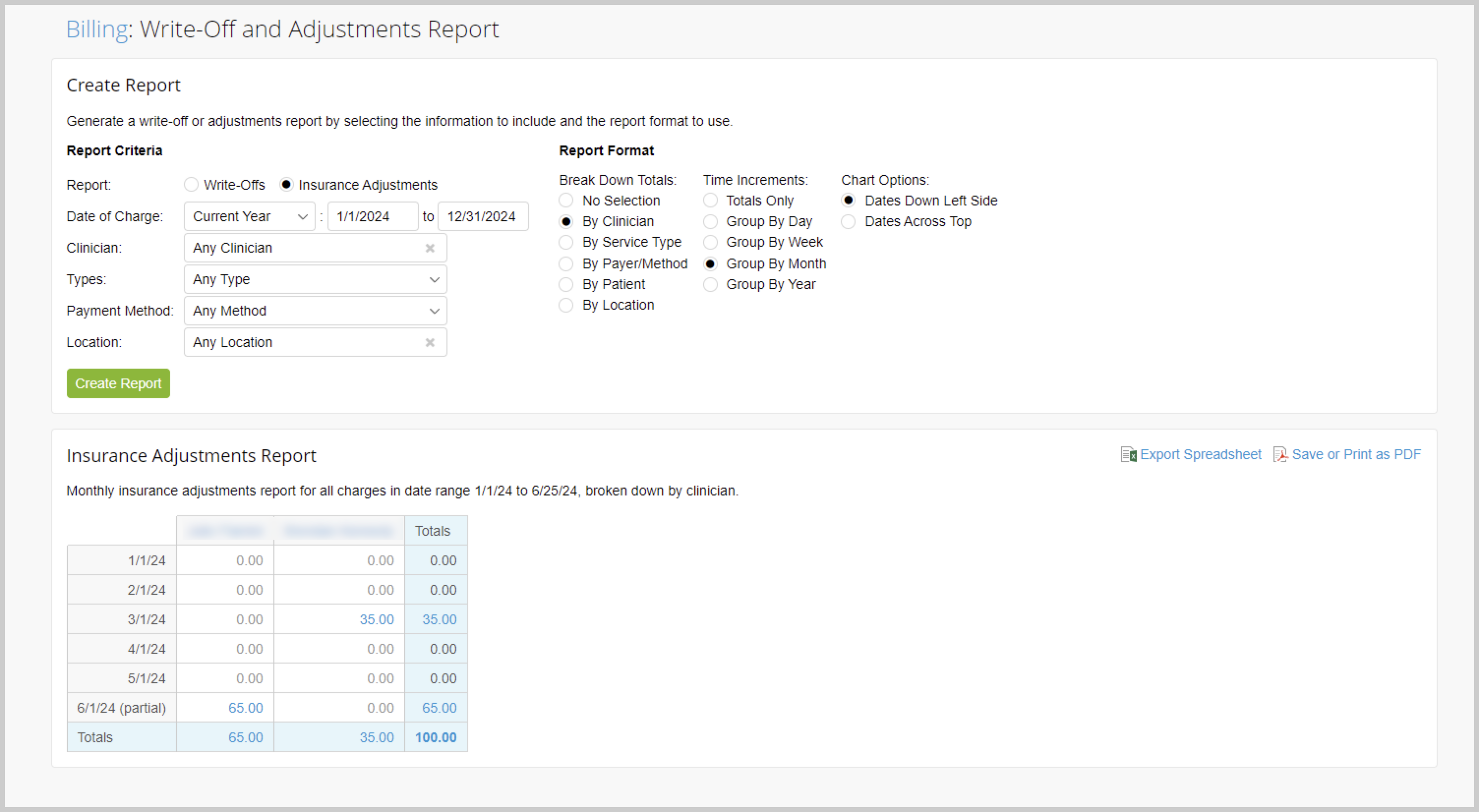1479x812 pixels.
Task: Click the Export Spreadsheet link
Action: [1201, 455]
